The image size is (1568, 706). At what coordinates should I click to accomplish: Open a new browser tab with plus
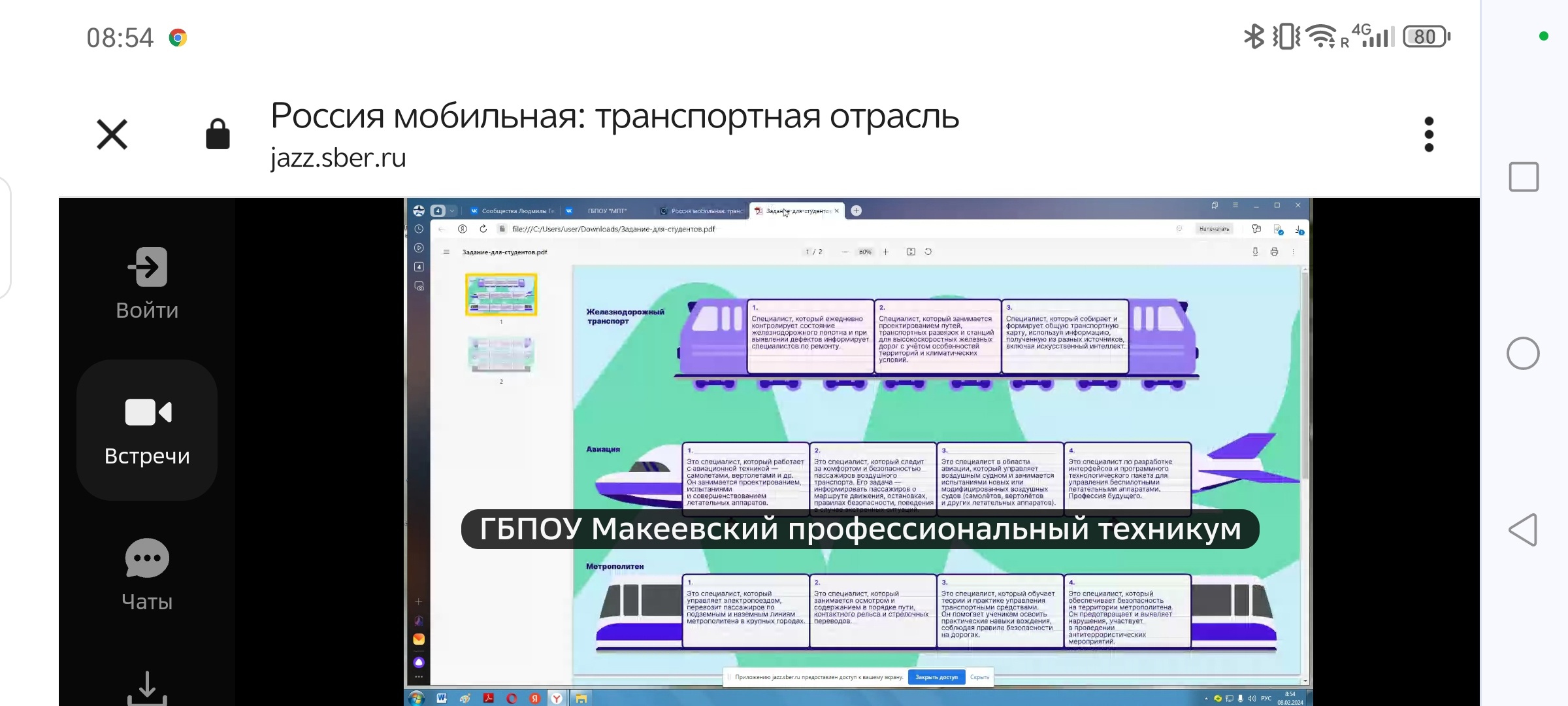coord(856,210)
